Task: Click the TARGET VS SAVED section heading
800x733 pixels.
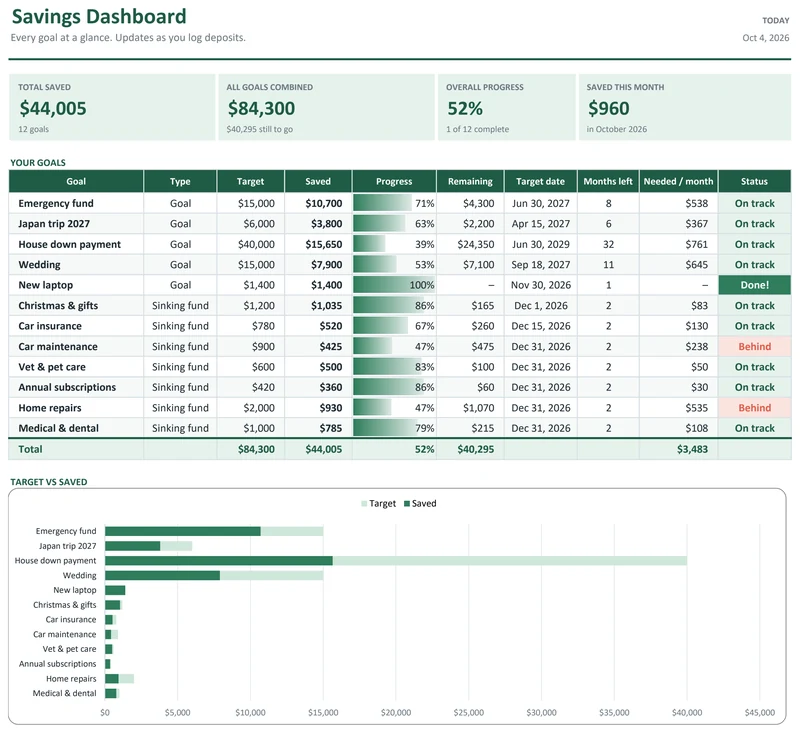Action: coord(48,482)
